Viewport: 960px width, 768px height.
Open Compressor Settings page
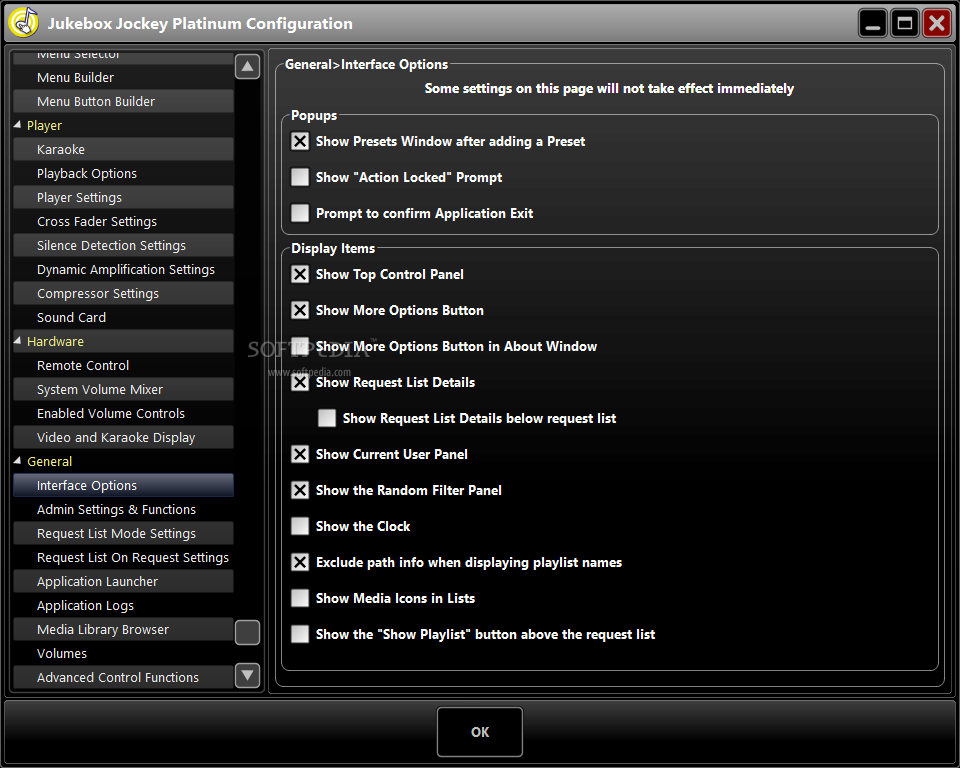123,293
